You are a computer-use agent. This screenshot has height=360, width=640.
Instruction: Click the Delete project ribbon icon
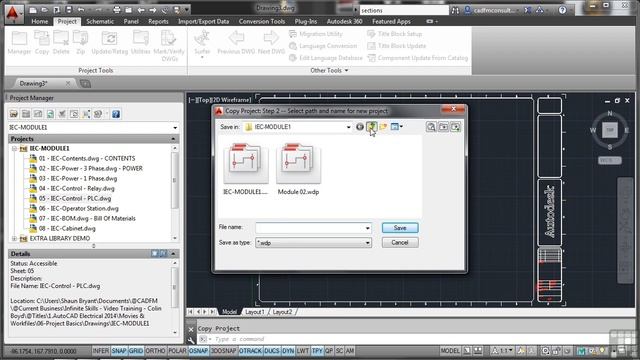tap(61, 43)
